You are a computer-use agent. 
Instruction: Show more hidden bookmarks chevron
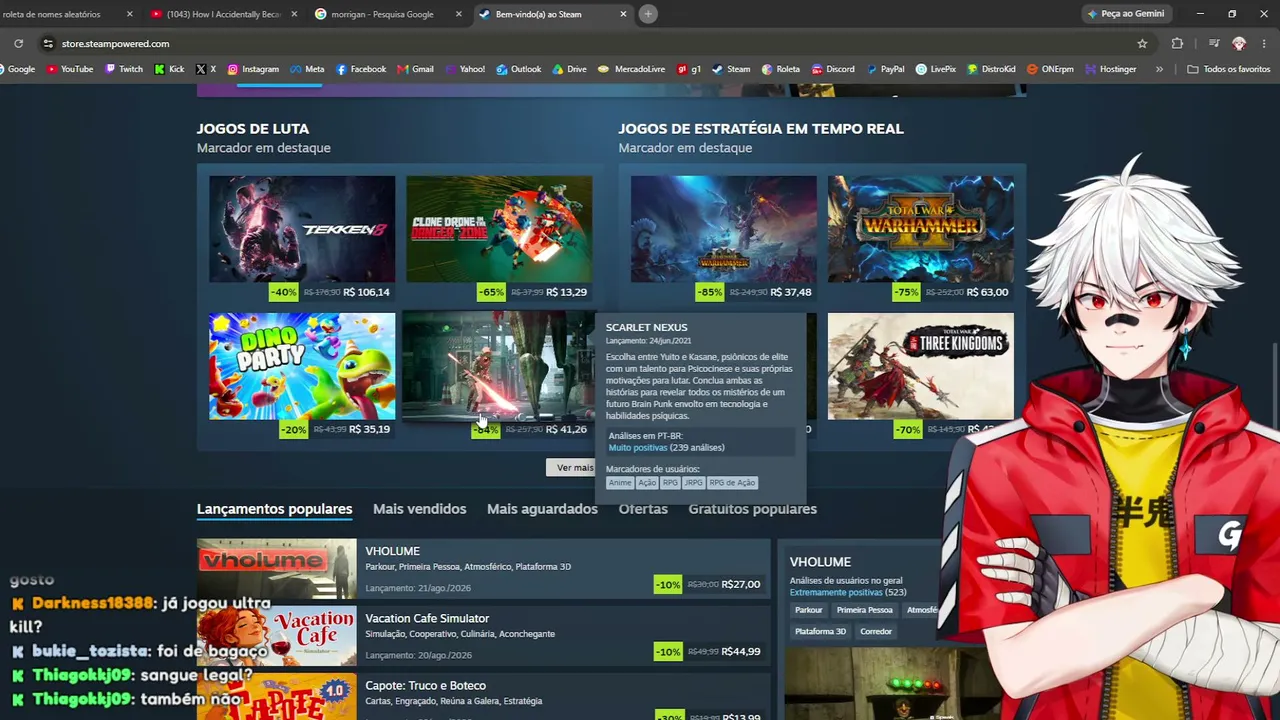tap(1159, 69)
